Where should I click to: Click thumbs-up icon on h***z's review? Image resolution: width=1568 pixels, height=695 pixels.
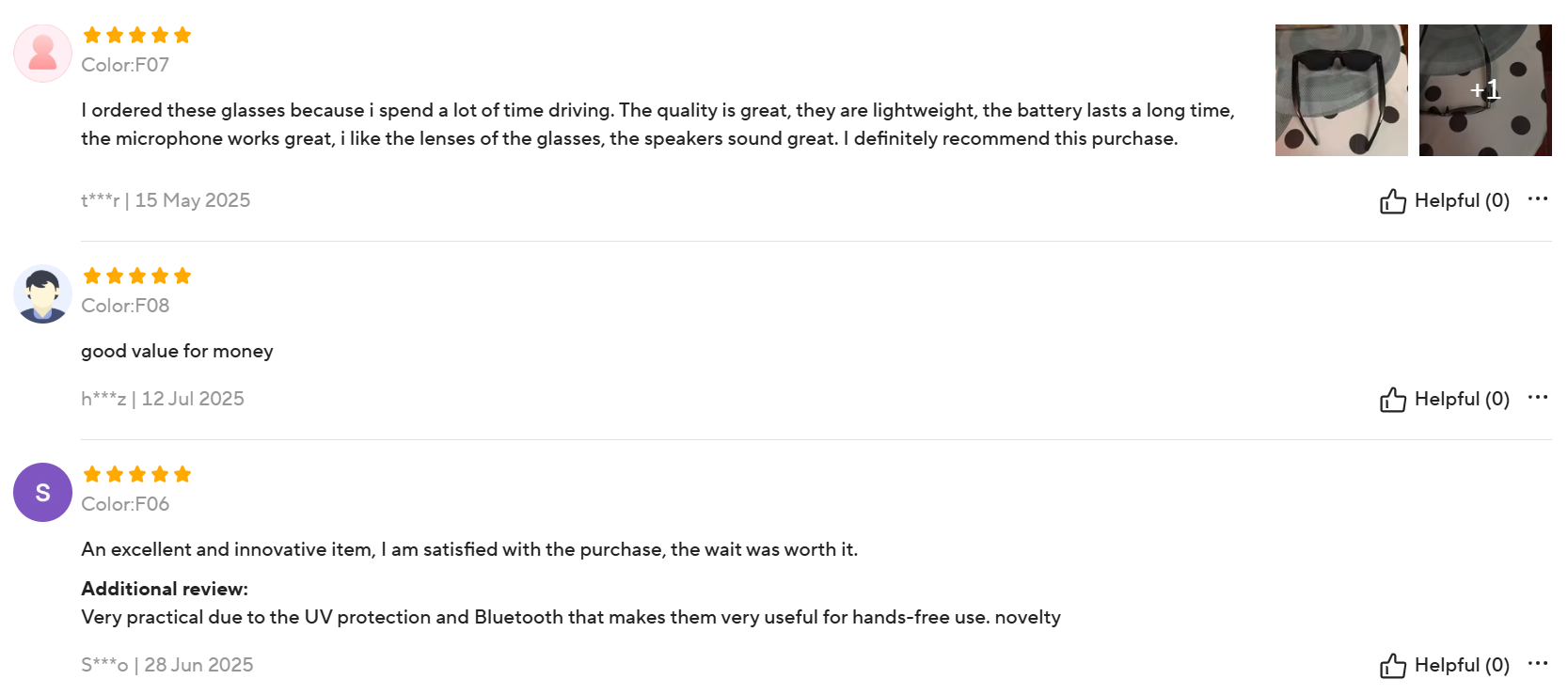1392,400
